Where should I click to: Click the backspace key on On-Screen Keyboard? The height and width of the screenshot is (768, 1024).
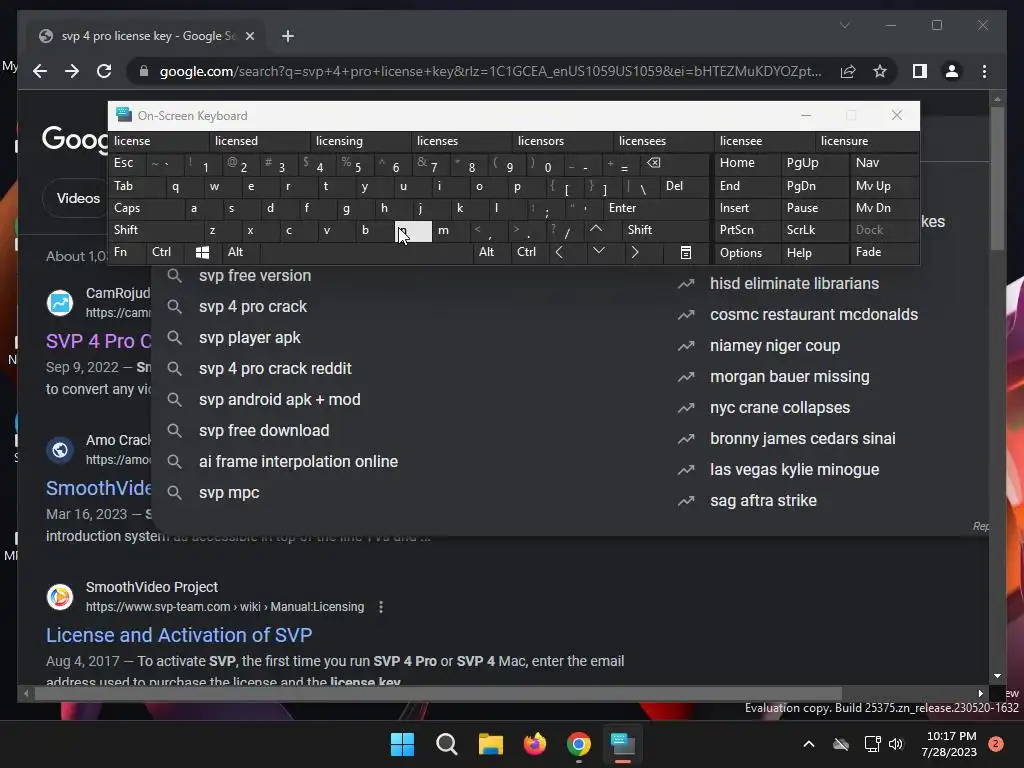tap(654, 163)
